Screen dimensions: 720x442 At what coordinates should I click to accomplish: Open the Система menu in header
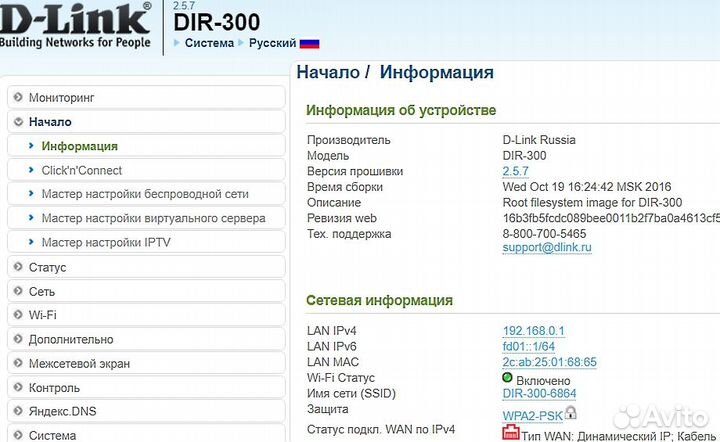(x=209, y=43)
